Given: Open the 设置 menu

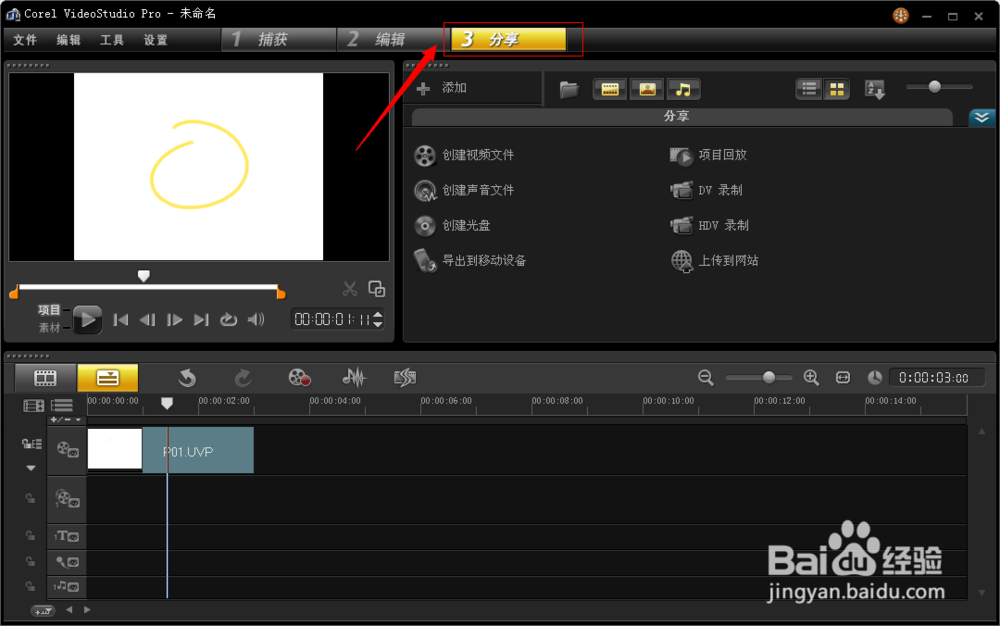Looking at the screenshot, I should 155,40.
